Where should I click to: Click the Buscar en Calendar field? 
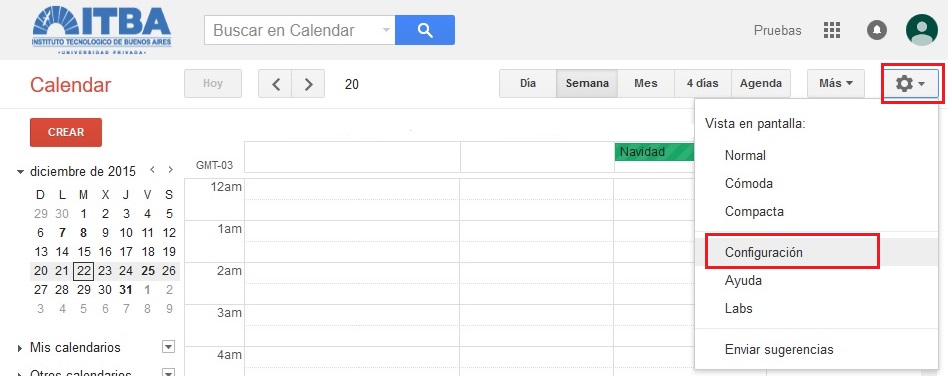click(x=293, y=30)
